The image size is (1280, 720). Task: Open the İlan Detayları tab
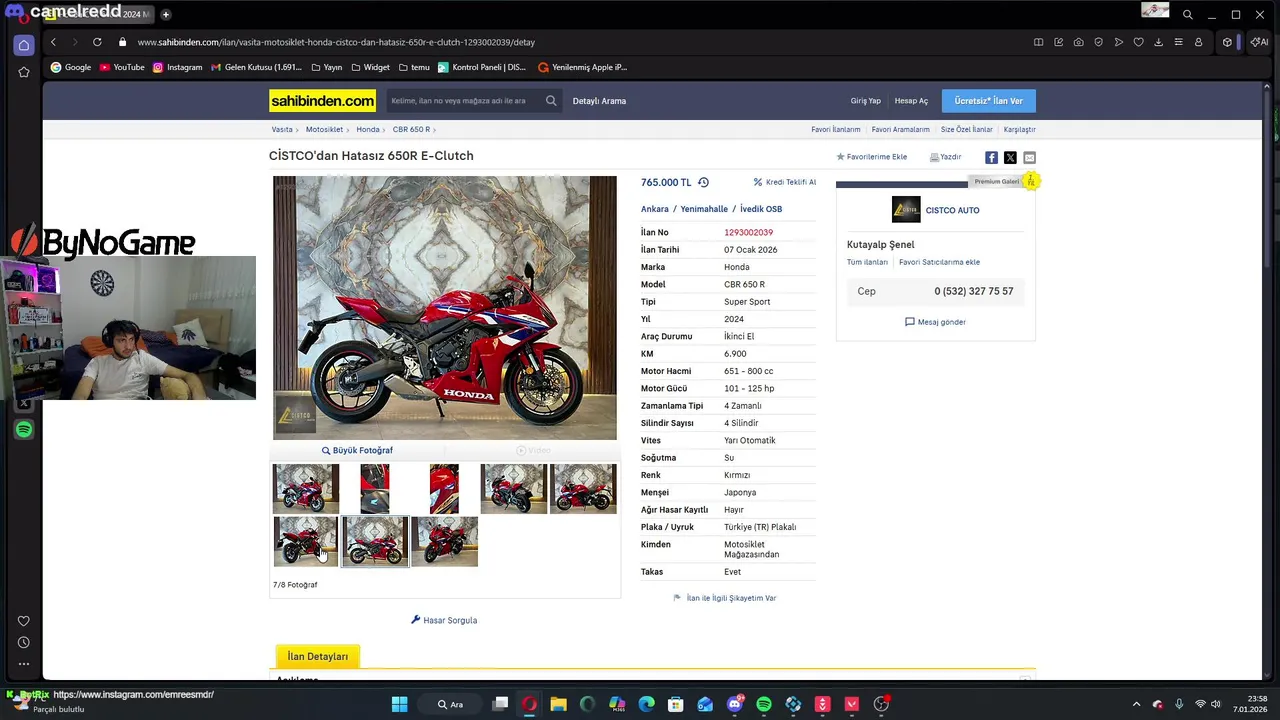click(318, 656)
